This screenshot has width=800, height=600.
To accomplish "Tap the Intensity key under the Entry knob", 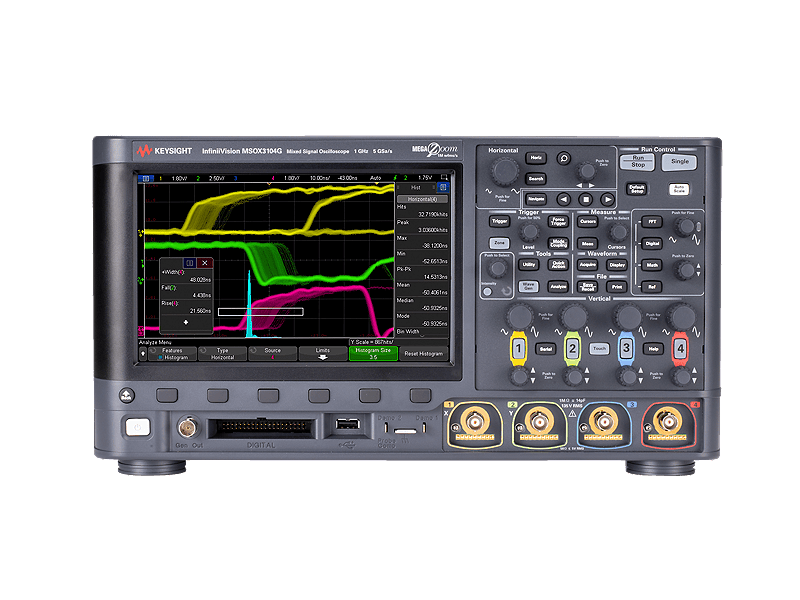I will [487, 292].
